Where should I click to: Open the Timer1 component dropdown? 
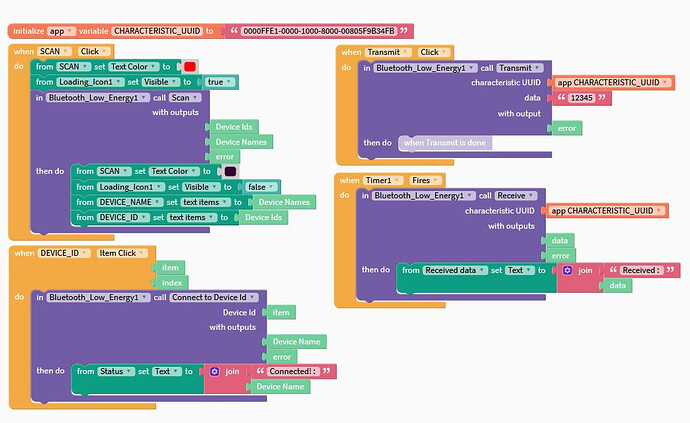point(383,180)
